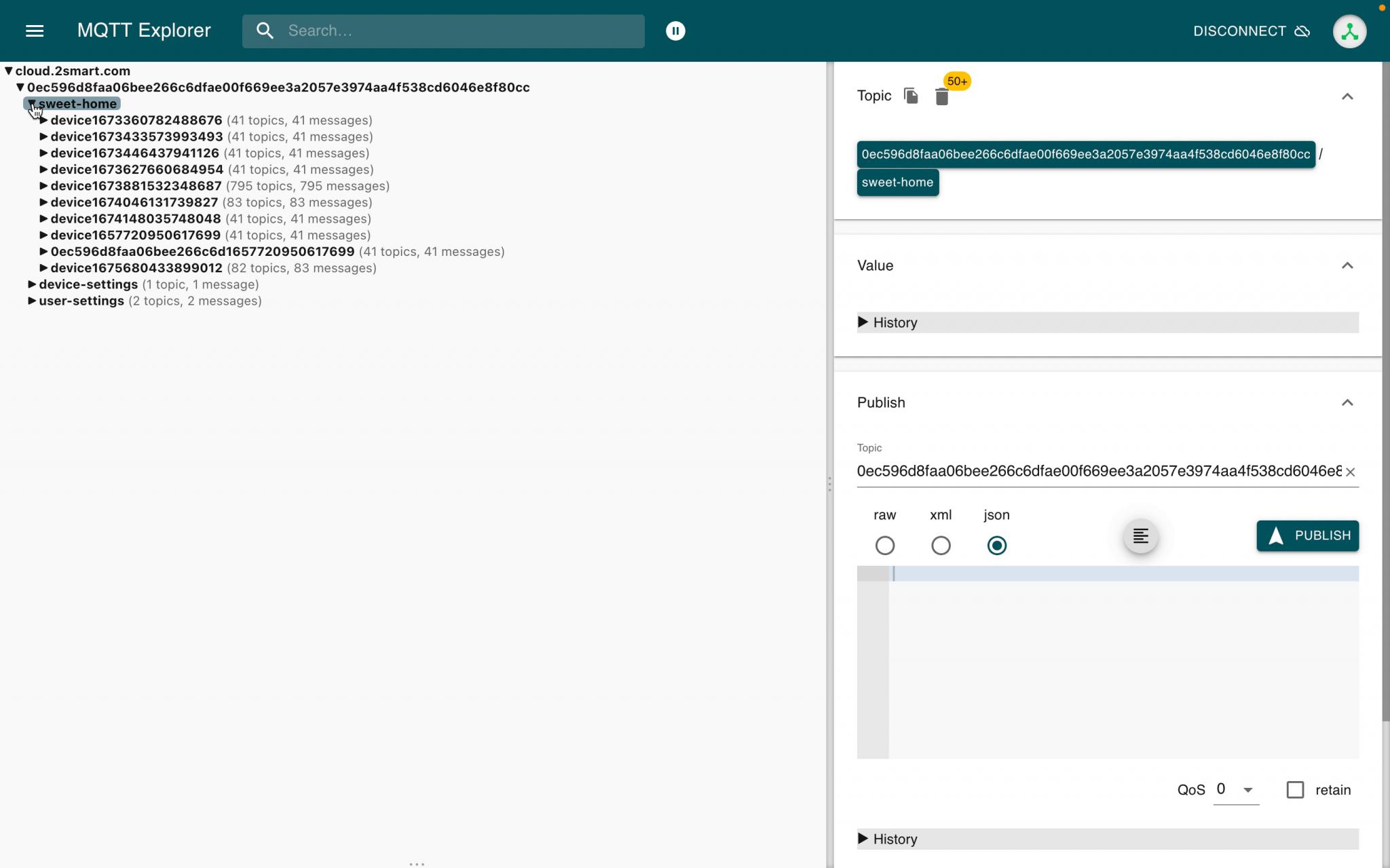Viewport: 1390px width, 868px height.
Task: Click the PUBLISH button
Action: [1307, 535]
